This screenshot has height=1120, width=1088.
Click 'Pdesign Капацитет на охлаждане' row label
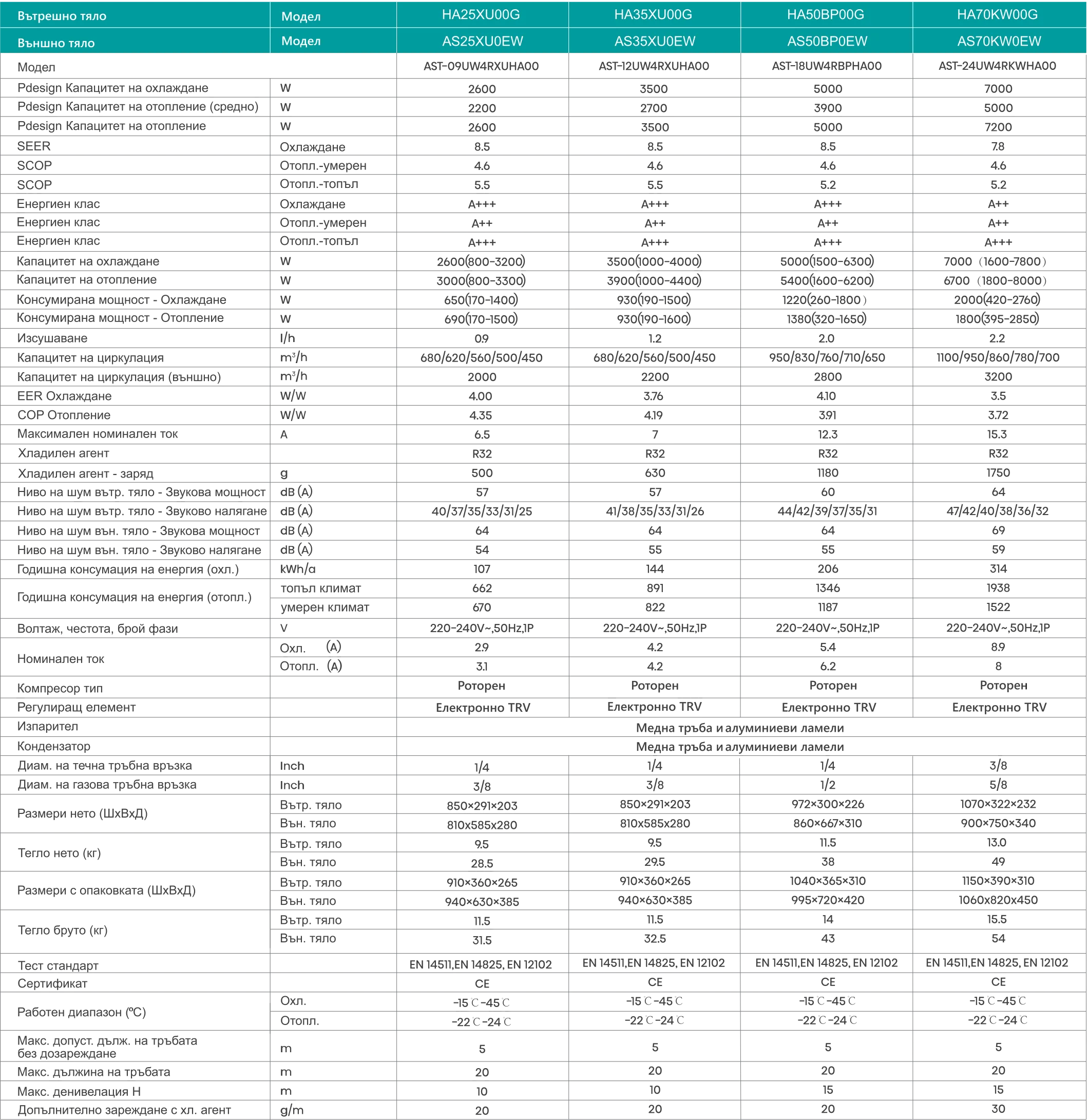click(112, 88)
